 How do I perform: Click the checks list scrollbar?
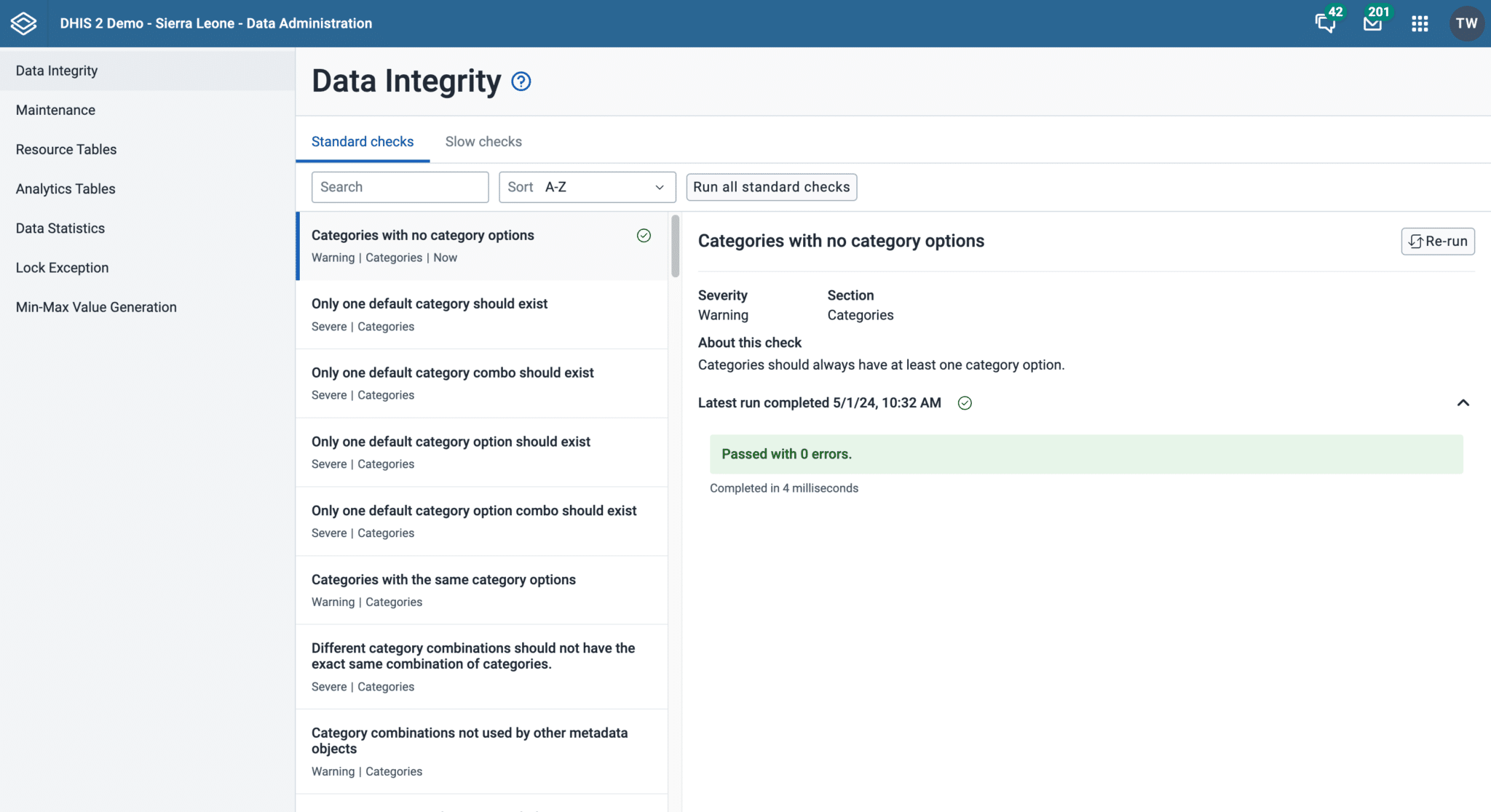(x=675, y=246)
